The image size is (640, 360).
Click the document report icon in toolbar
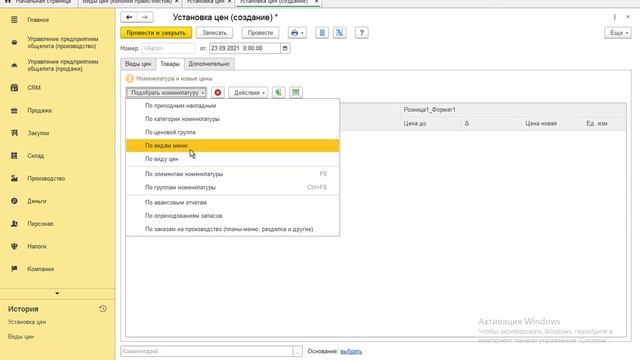(322, 33)
